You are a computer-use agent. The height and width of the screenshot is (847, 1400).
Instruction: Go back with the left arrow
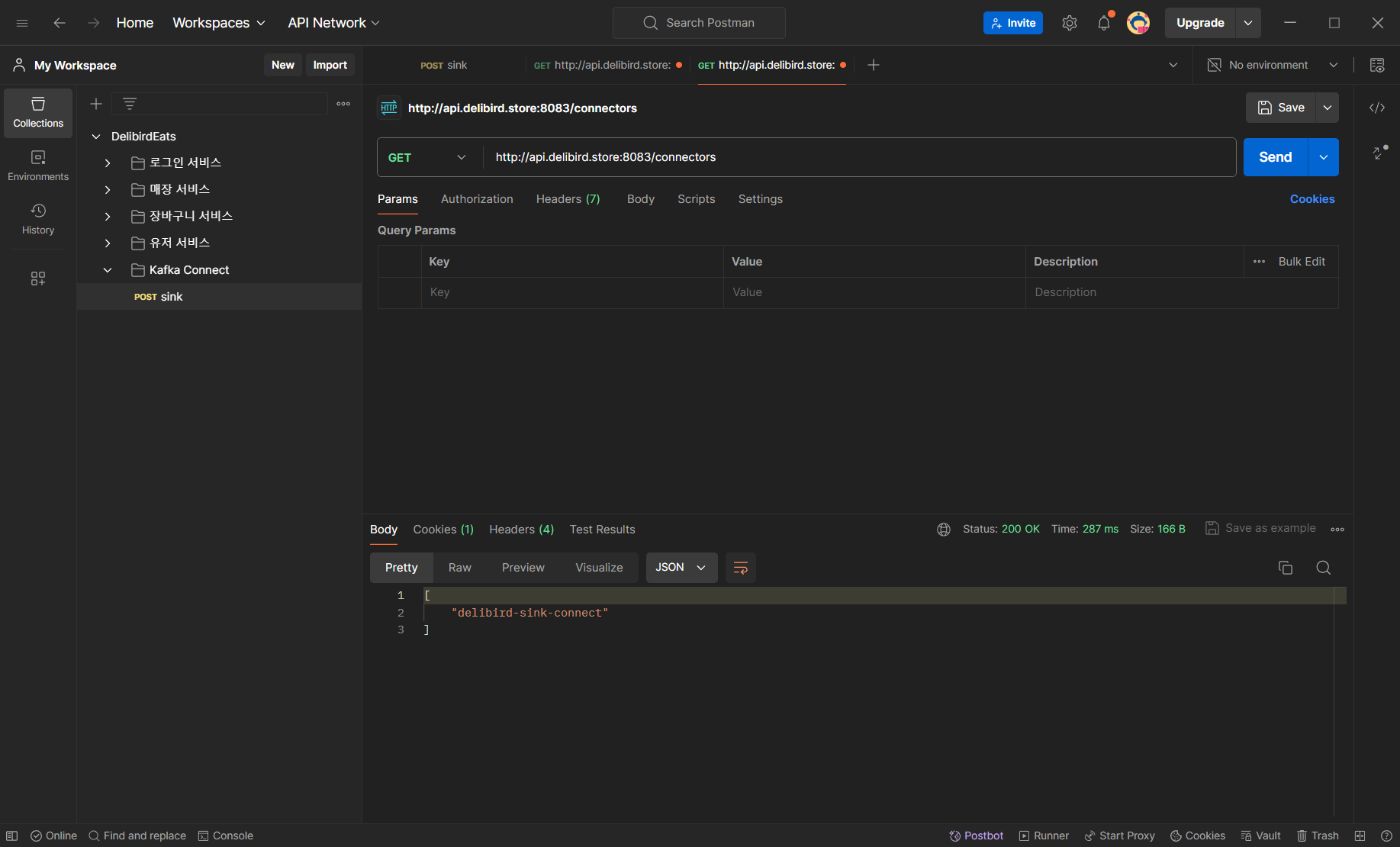[60, 23]
